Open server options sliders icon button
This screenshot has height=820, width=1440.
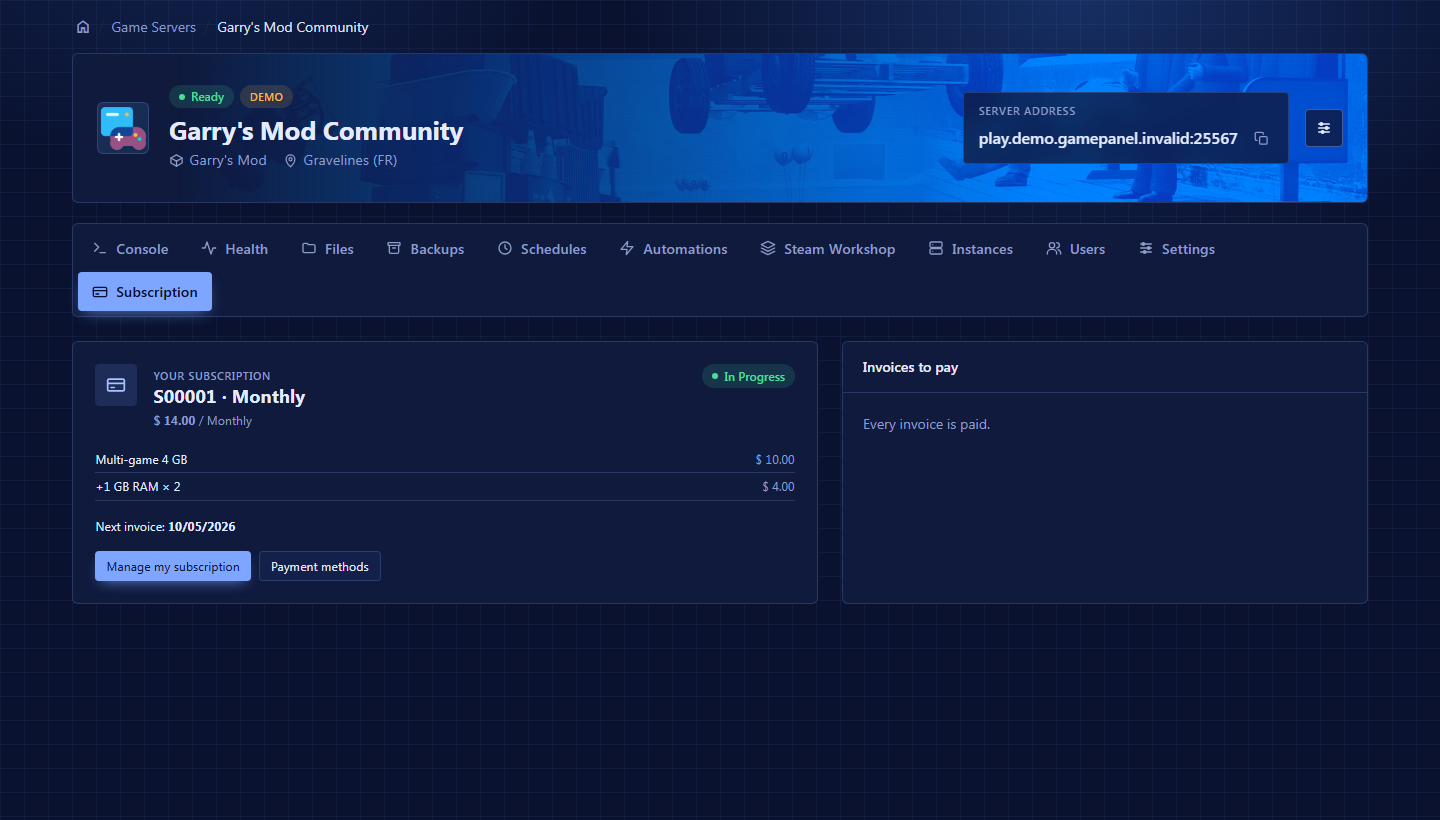click(x=1324, y=128)
